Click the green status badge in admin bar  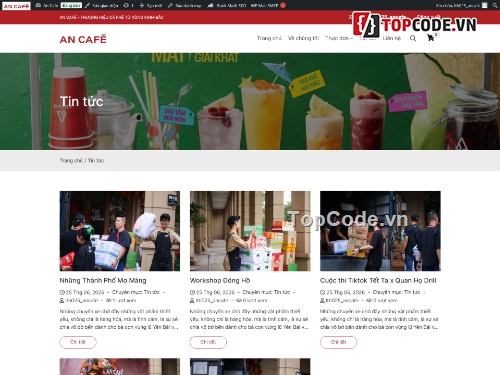click(x=71, y=5)
